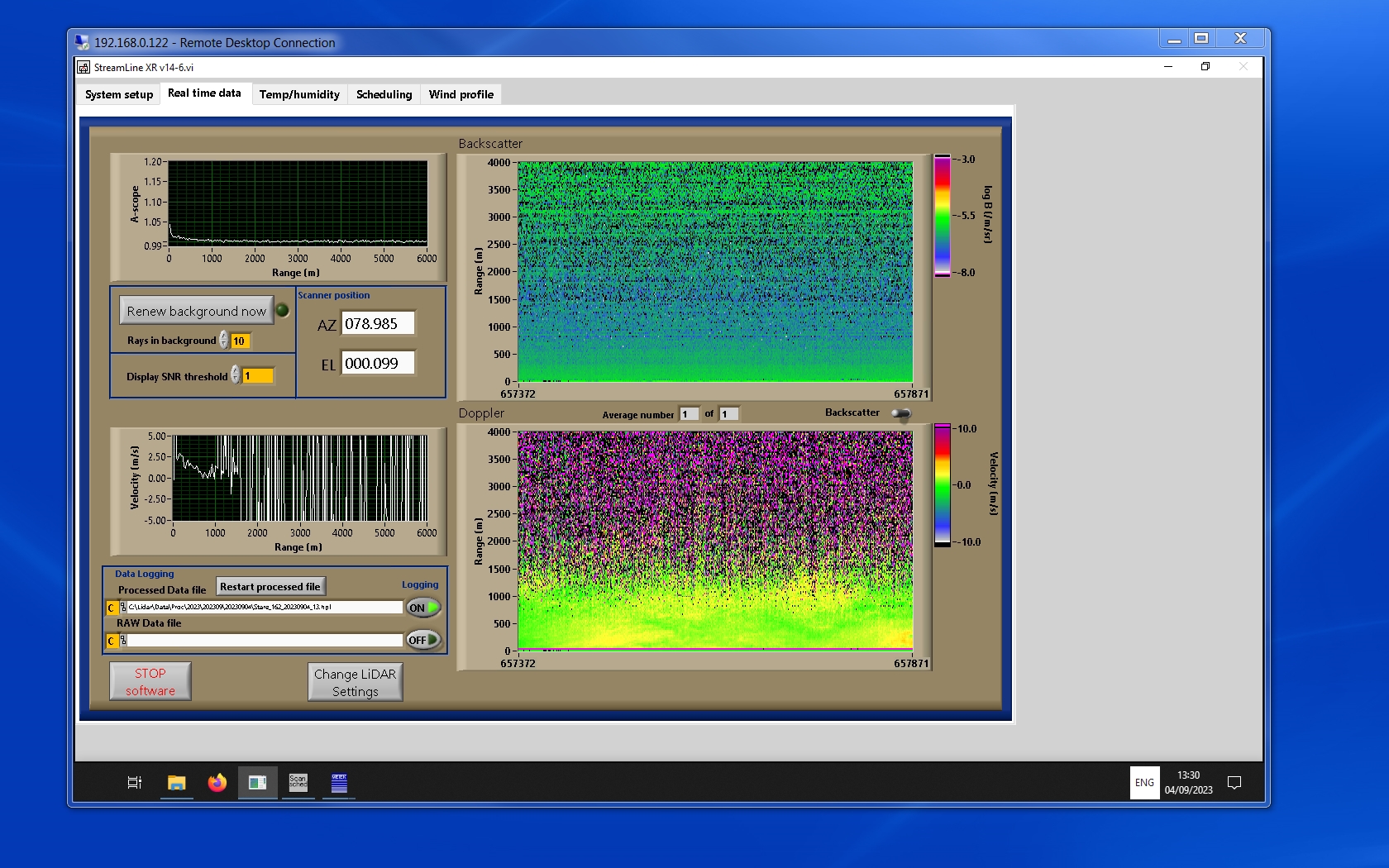This screenshot has height=868, width=1389.
Task: Open File Explorer from the taskbar
Action: pos(176,782)
